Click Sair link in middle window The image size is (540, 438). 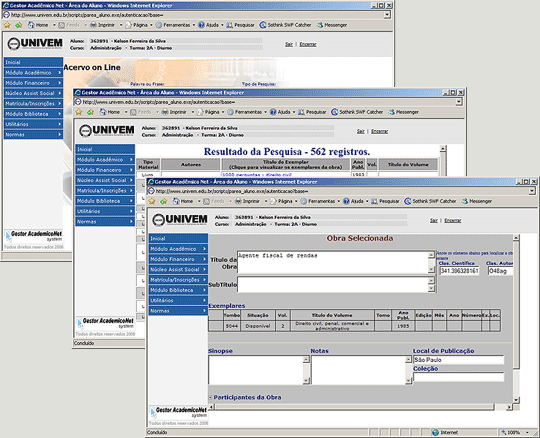[361, 131]
